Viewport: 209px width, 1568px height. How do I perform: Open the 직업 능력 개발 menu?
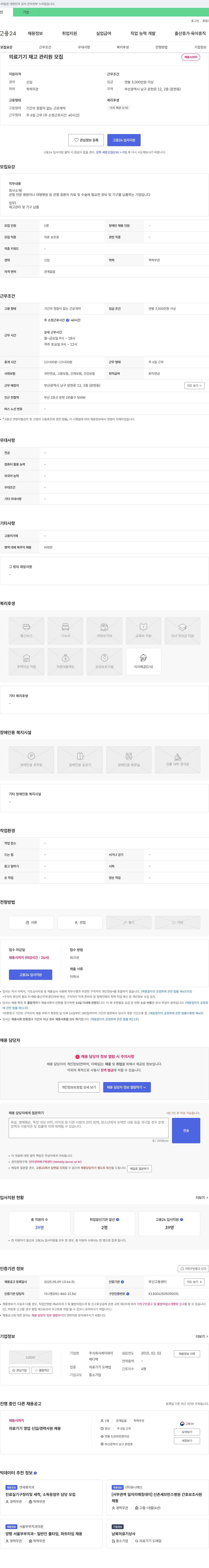point(143,33)
